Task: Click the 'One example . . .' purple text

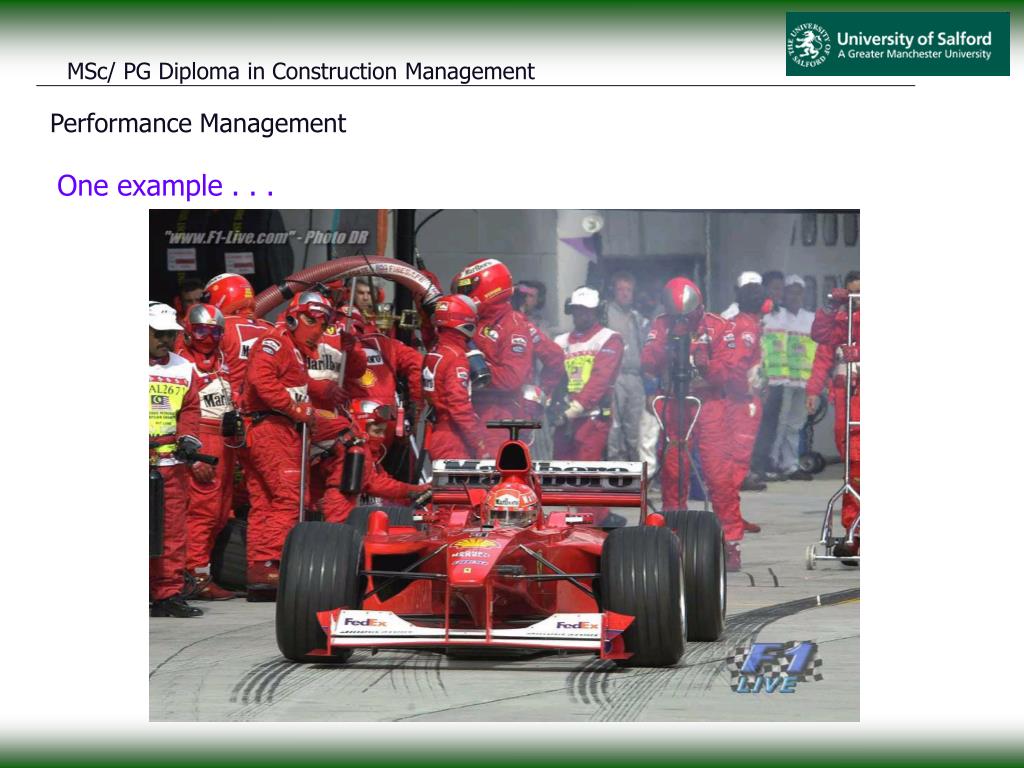Action: pyautogui.click(x=165, y=186)
